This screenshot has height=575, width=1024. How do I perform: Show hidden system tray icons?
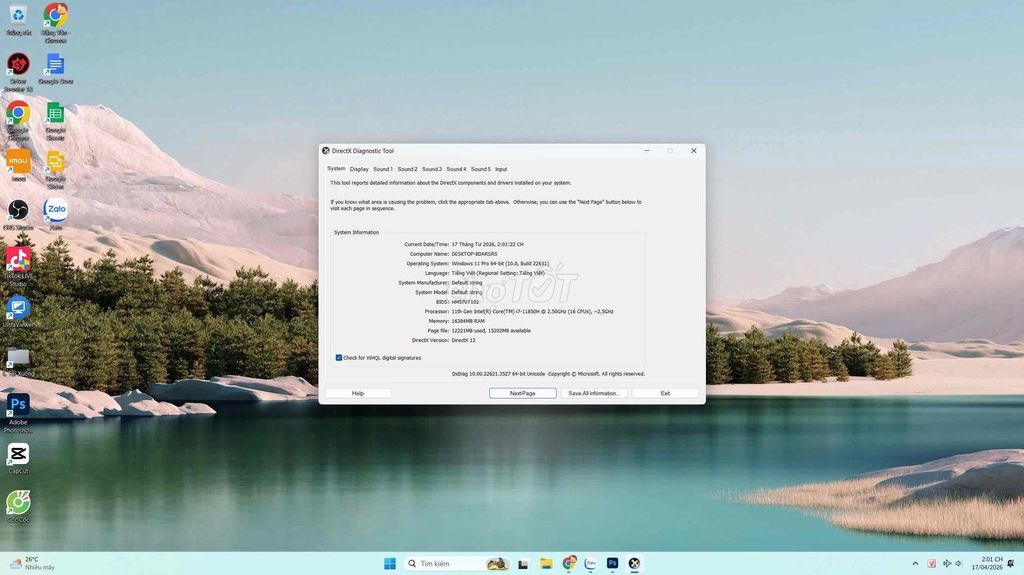coord(915,563)
